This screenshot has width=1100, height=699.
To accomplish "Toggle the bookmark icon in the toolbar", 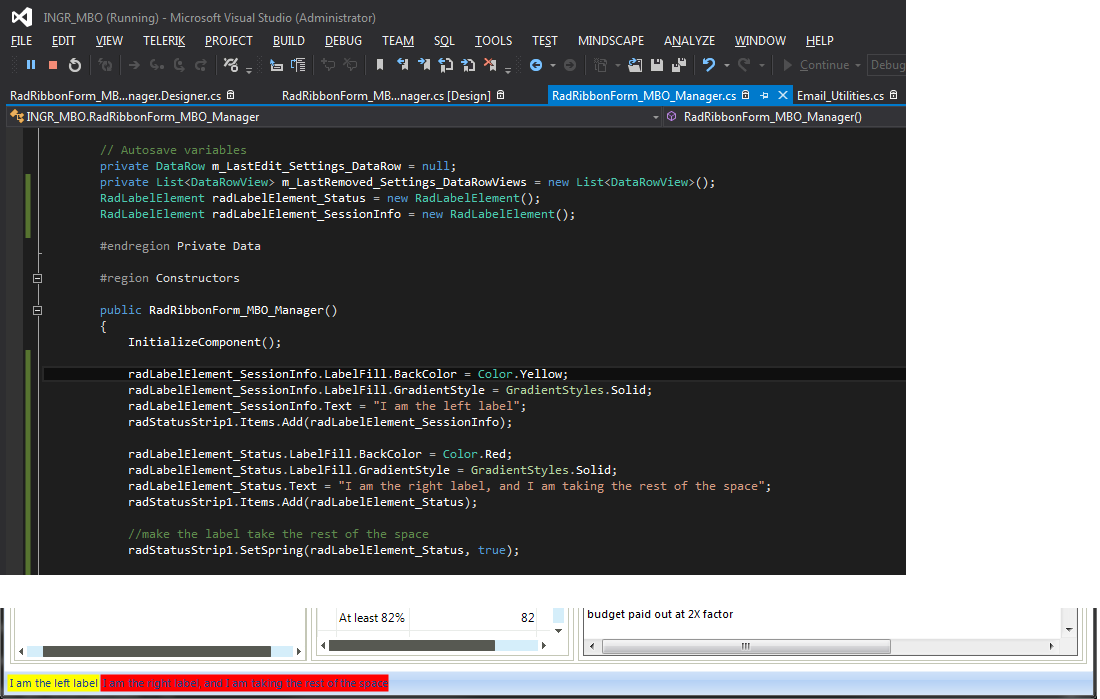I will click(380, 65).
